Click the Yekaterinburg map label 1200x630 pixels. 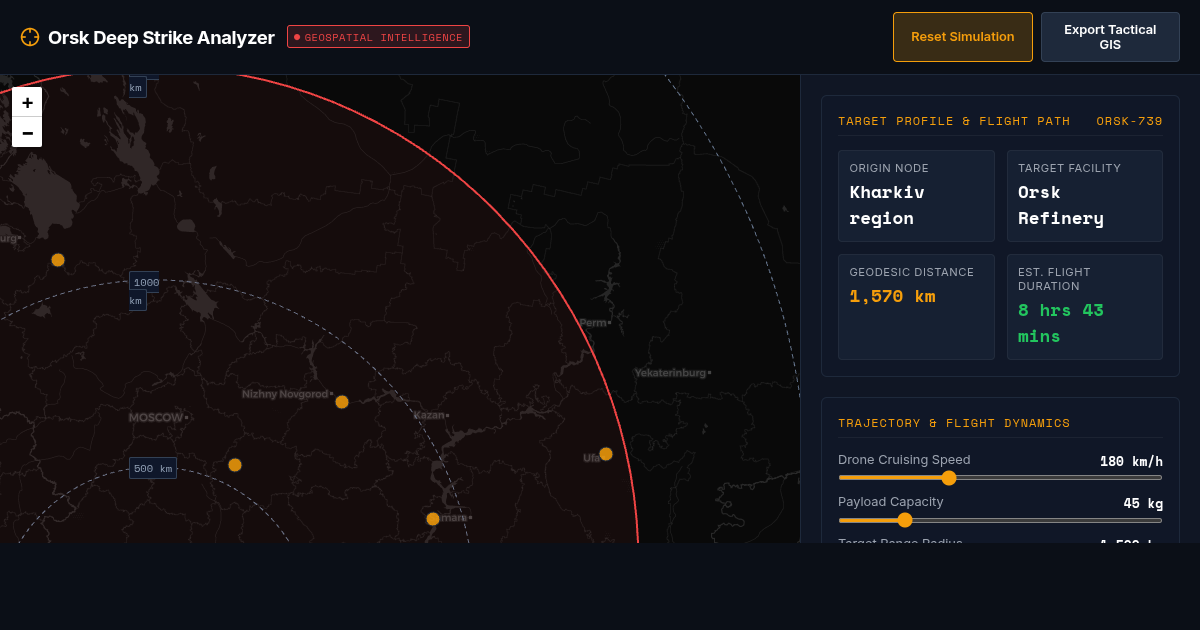point(670,373)
